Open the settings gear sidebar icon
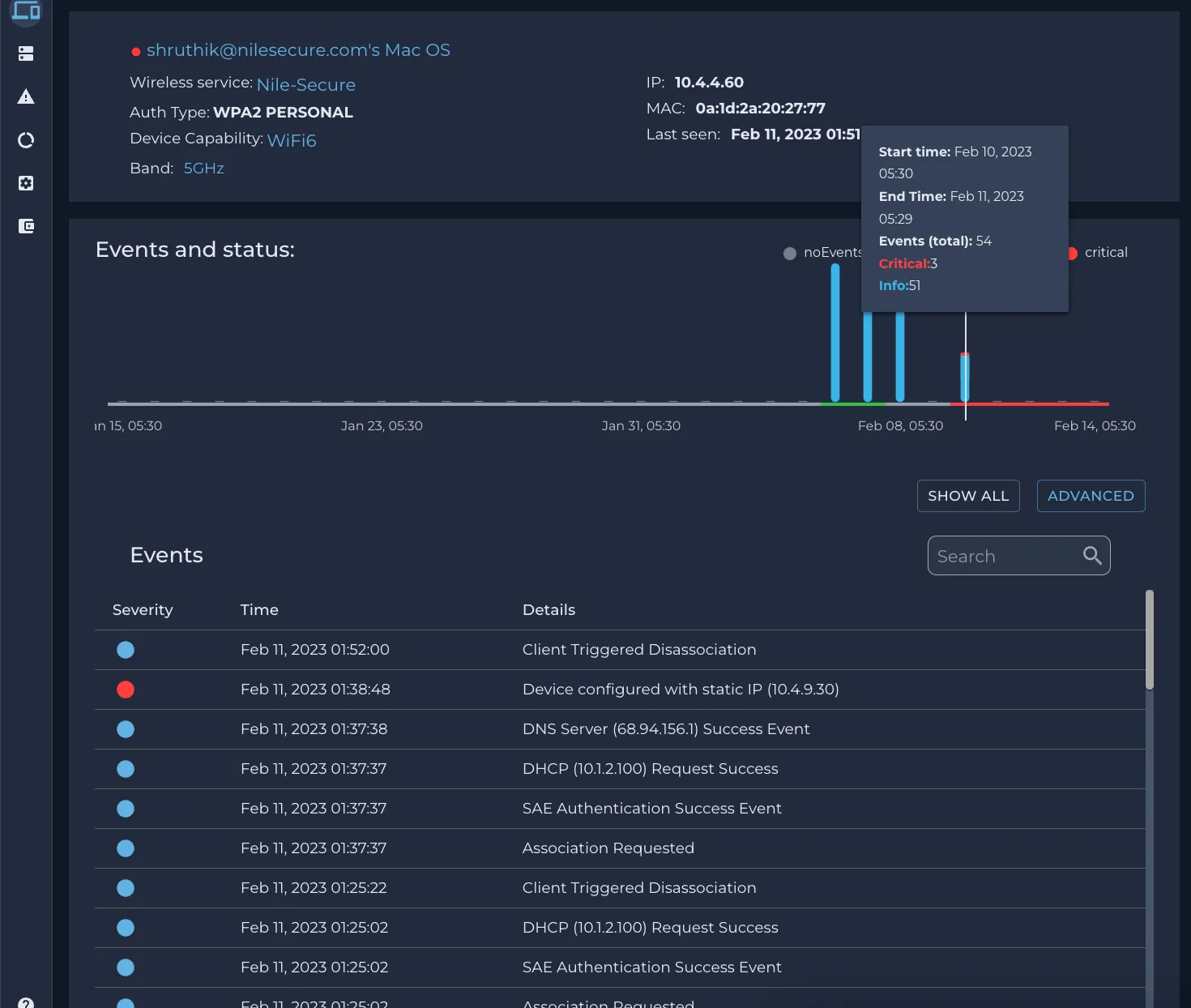The image size is (1191, 1008). pyautogui.click(x=26, y=183)
